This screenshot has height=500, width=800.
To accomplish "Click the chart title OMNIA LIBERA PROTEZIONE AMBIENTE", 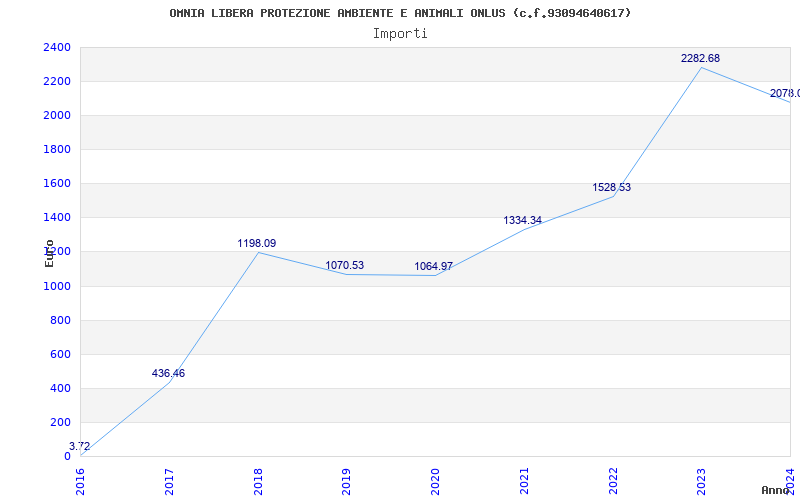I will coord(400,13).
